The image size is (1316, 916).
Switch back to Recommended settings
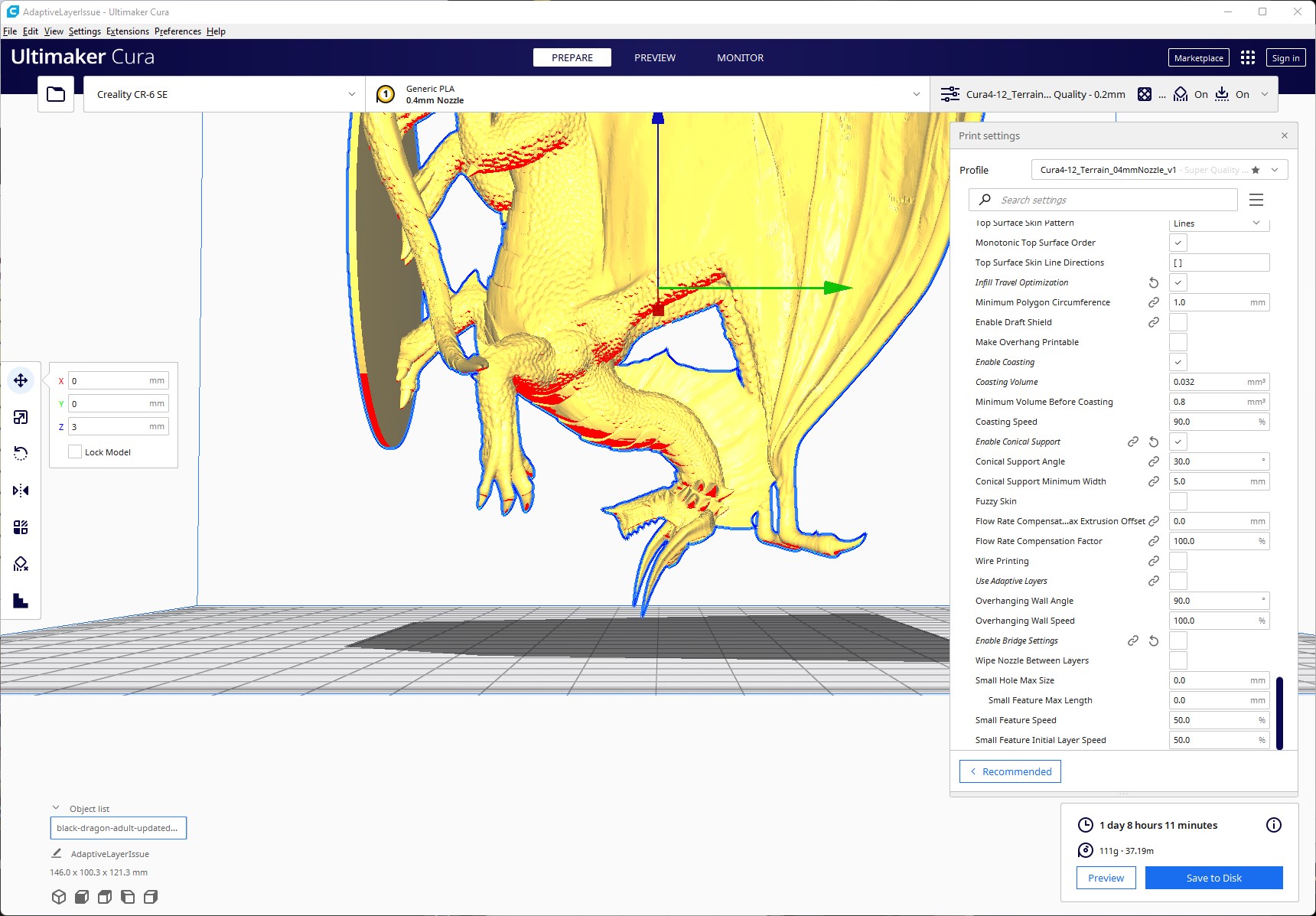[1010, 771]
